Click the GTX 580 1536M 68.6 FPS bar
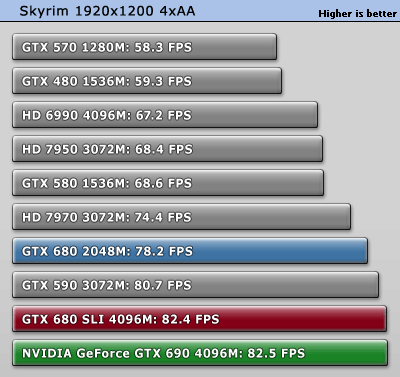The image size is (400, 377). 168,183
